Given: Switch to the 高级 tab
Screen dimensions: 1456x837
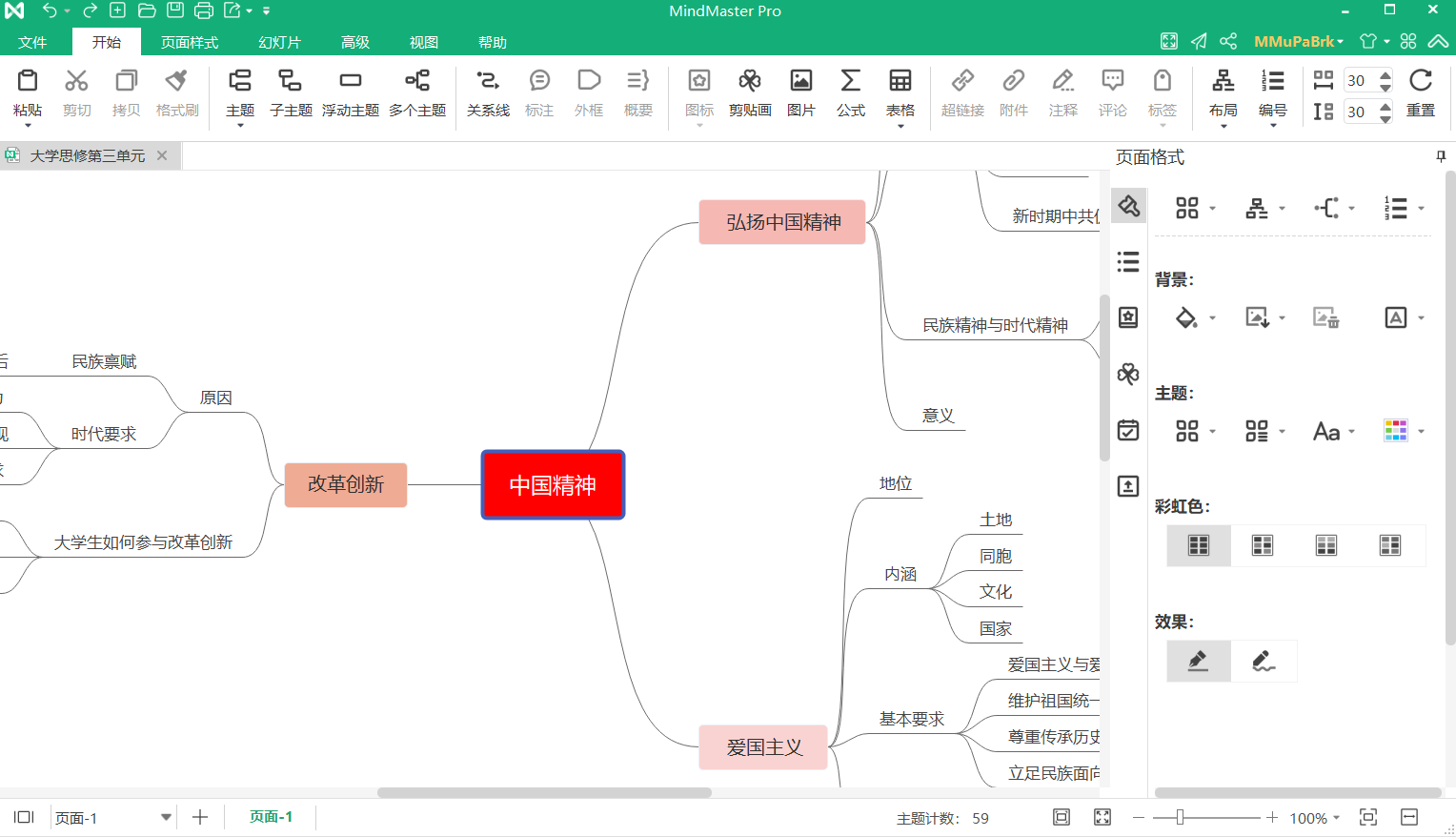Looking at the screenshot, I should pos(355,42).
